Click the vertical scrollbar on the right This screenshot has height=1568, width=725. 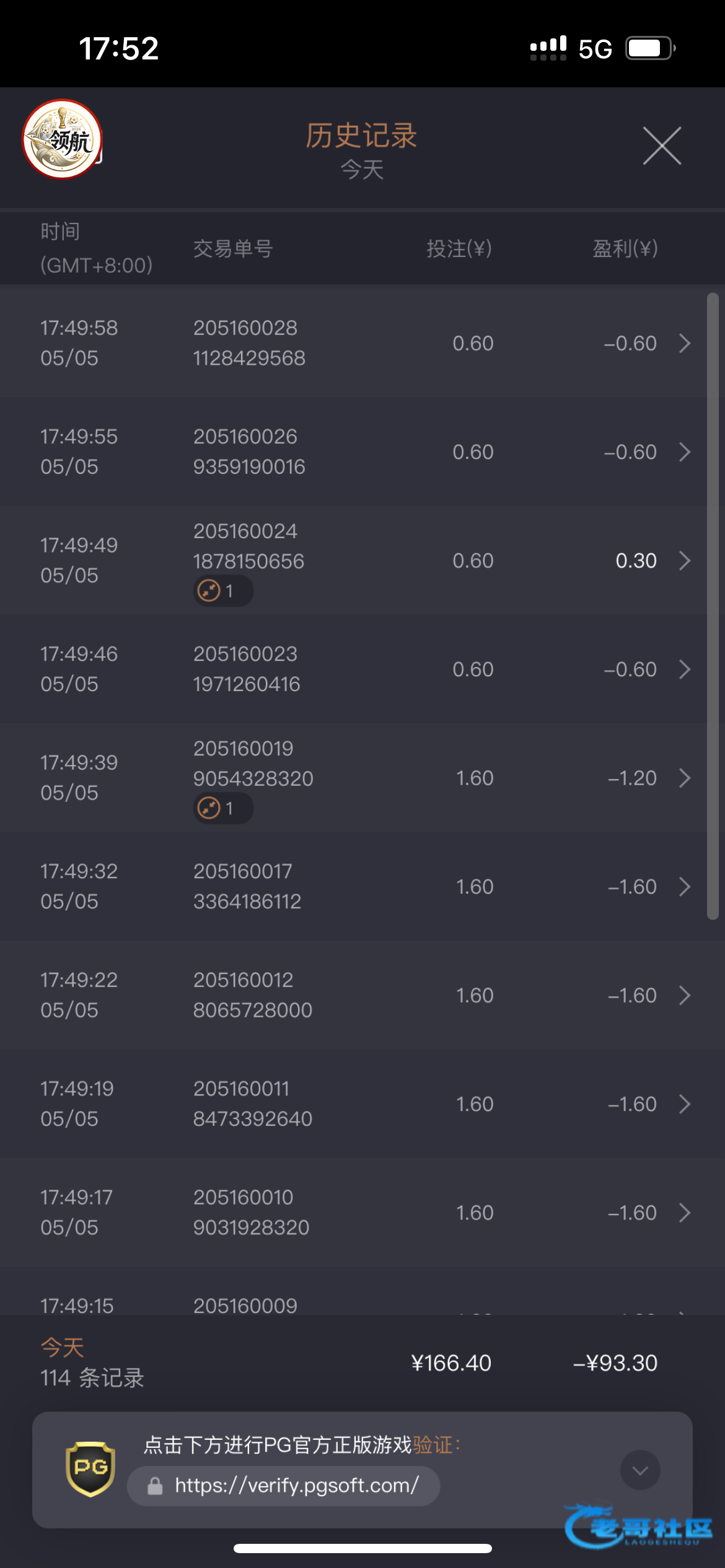[x=713, y=606]
